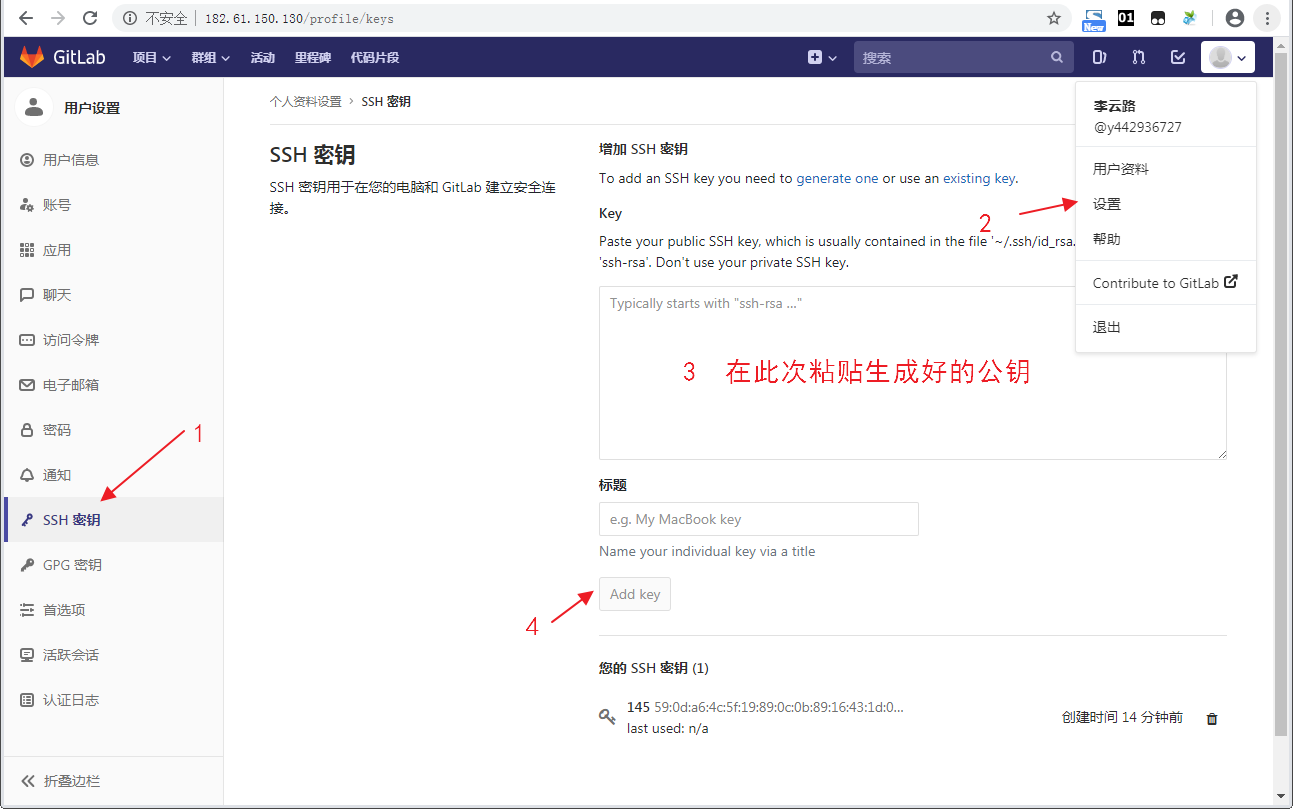Delete SSH key 145 with trash icon
This screenshot has width=1293, height=809.
point(1212,718)
